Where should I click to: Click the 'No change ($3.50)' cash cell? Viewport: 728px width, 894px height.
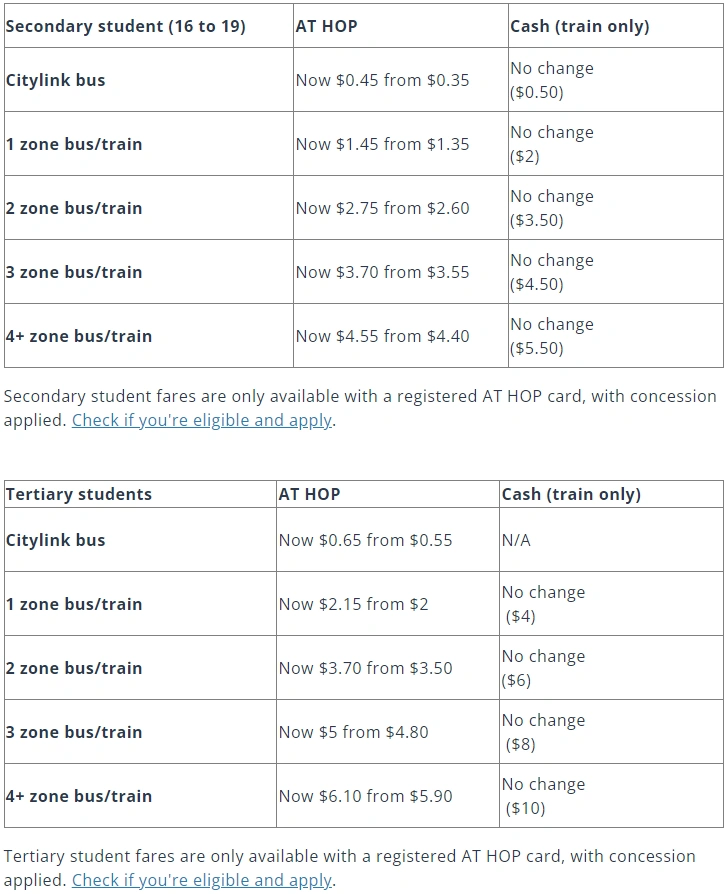point(552,208)
